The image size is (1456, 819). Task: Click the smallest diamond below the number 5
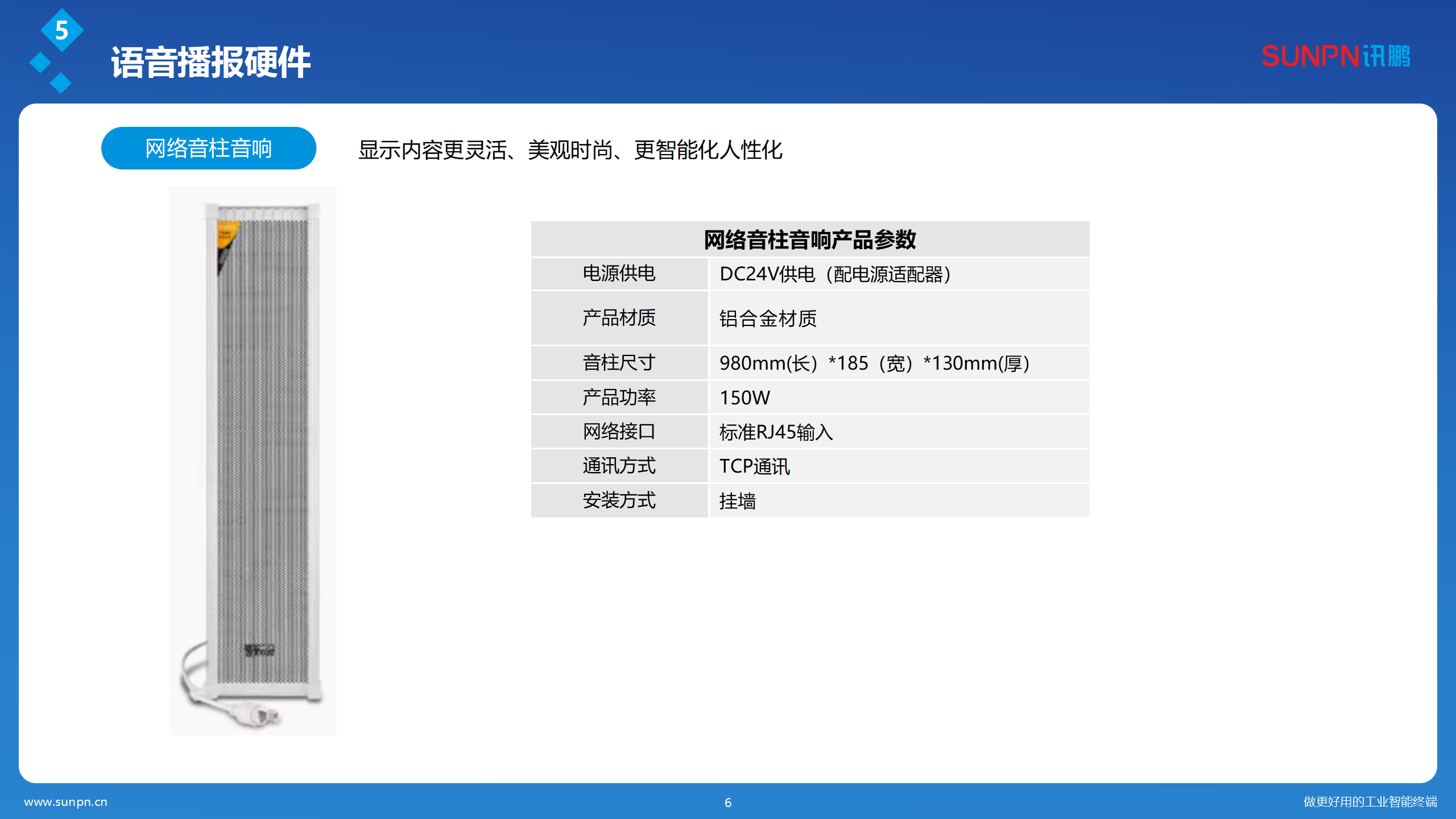pos(61,82)
